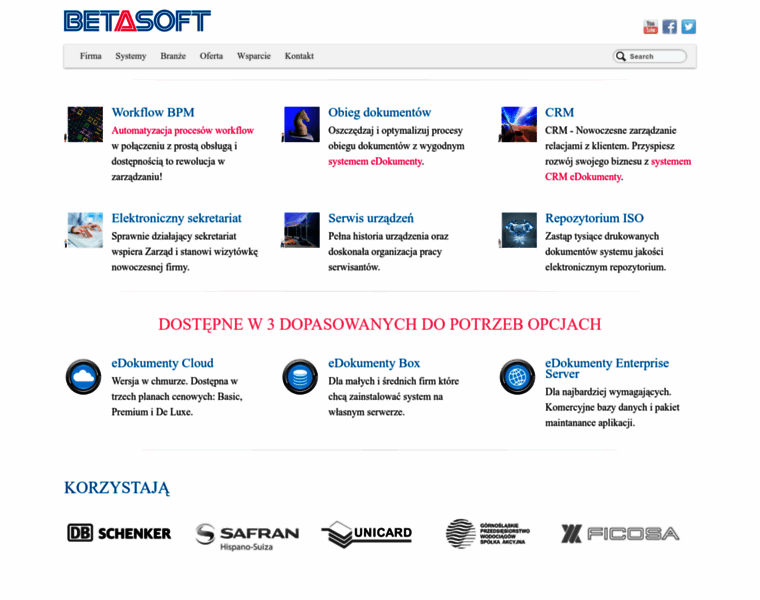Click the magnifying glass search icon
Viewport: 760px width, 600px height.
pos(621,56)
